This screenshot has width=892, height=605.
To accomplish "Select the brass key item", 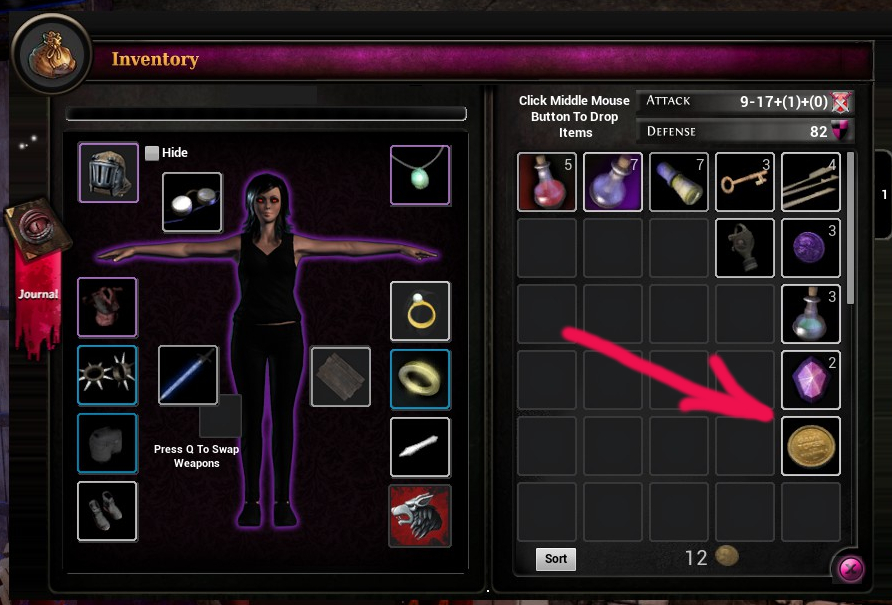I will 745,182.
